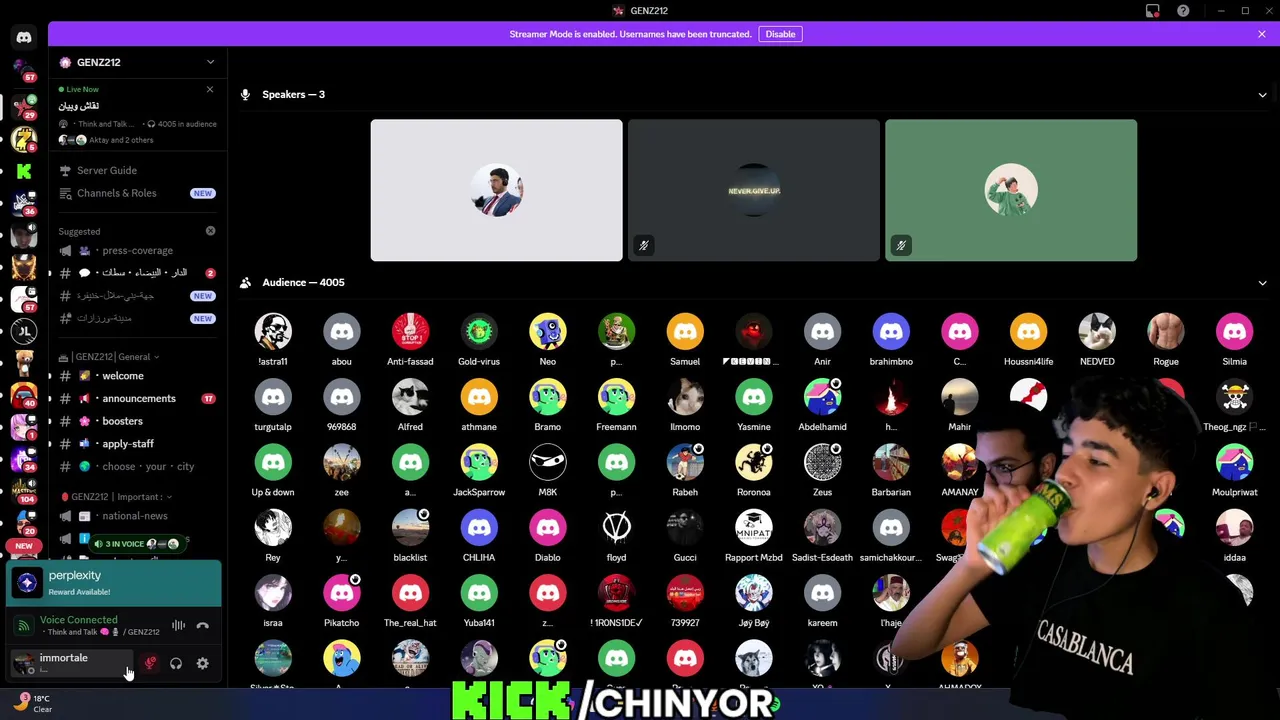Image resolution: width=1280 pixels, height=720 pixels.
Task: Open audience member JackSparrow's avatar
Action: pos(479,463)
